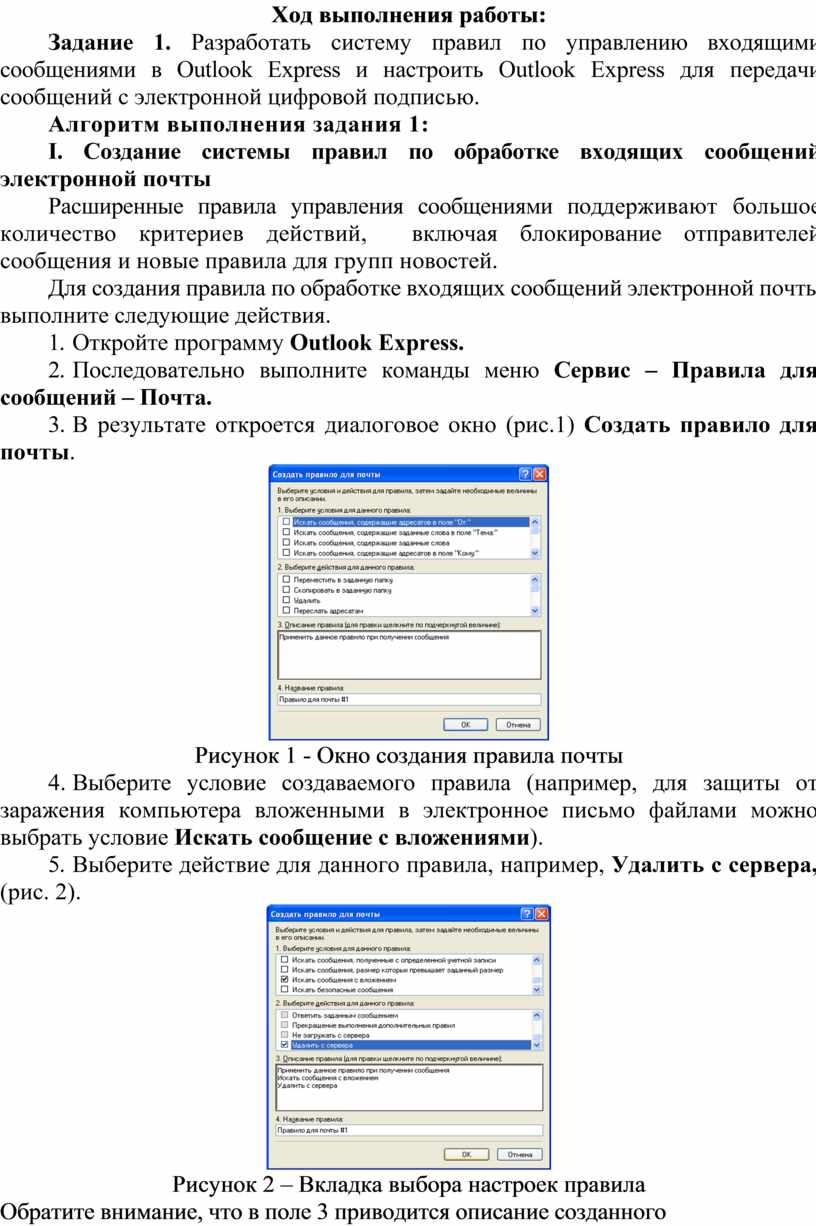Click the title bar text of the Figure 1 dialog
This screenshot has height=1226, width=816.
click(326, 475)
